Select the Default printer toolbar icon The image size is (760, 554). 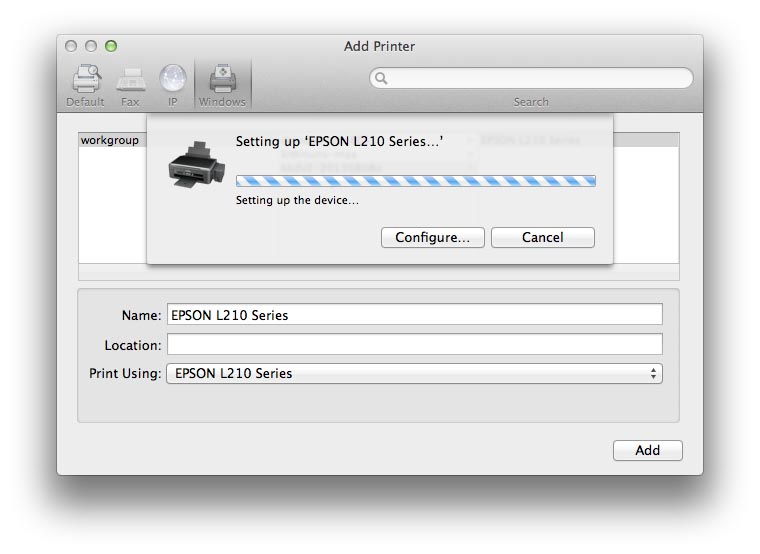point(85,82)
